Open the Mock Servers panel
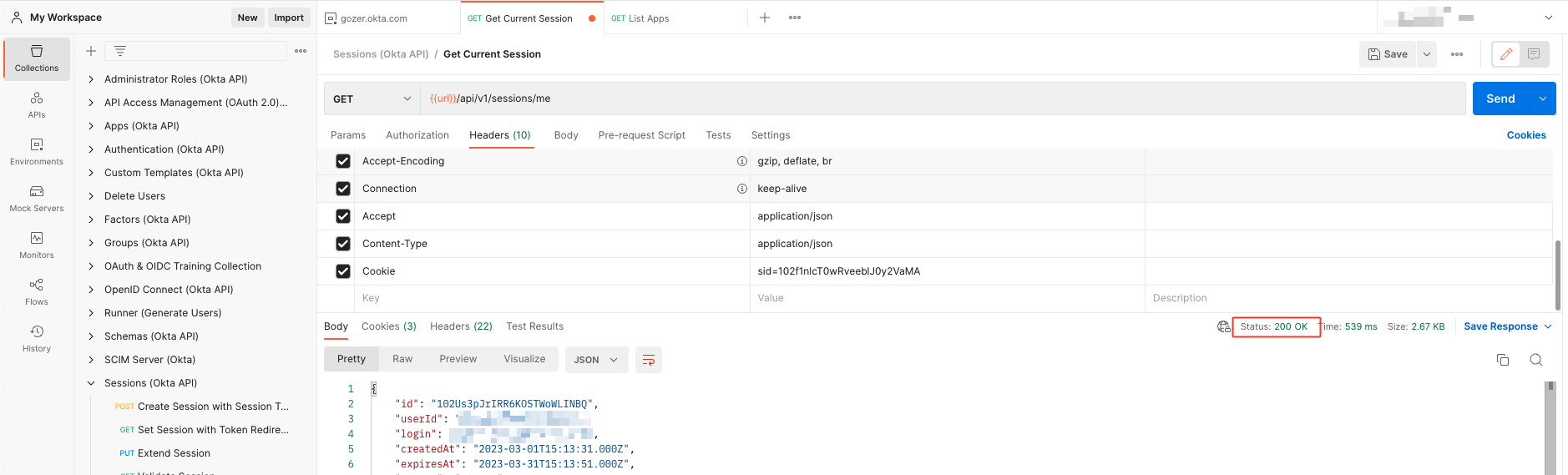Image resolution: width=1568 pixels, height=475 pixels. pos(37,199)
